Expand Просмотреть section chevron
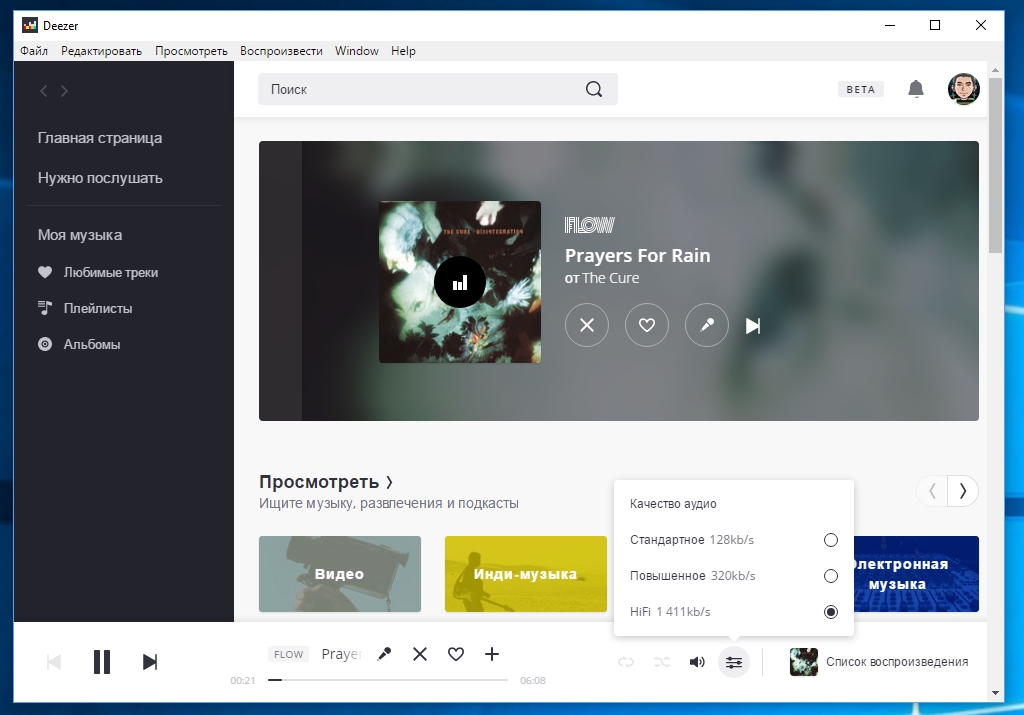Viewport: 1024px width, 715px height. pyautogui.click(x=389, y=483)
